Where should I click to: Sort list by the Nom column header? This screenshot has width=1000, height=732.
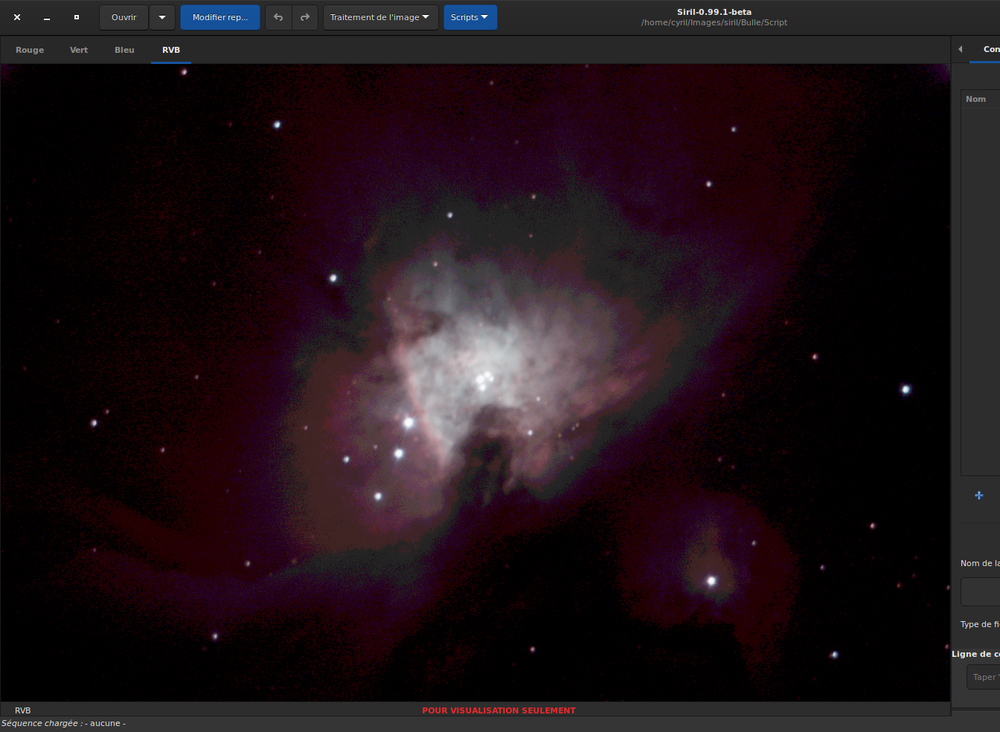[x=980, y=99]
